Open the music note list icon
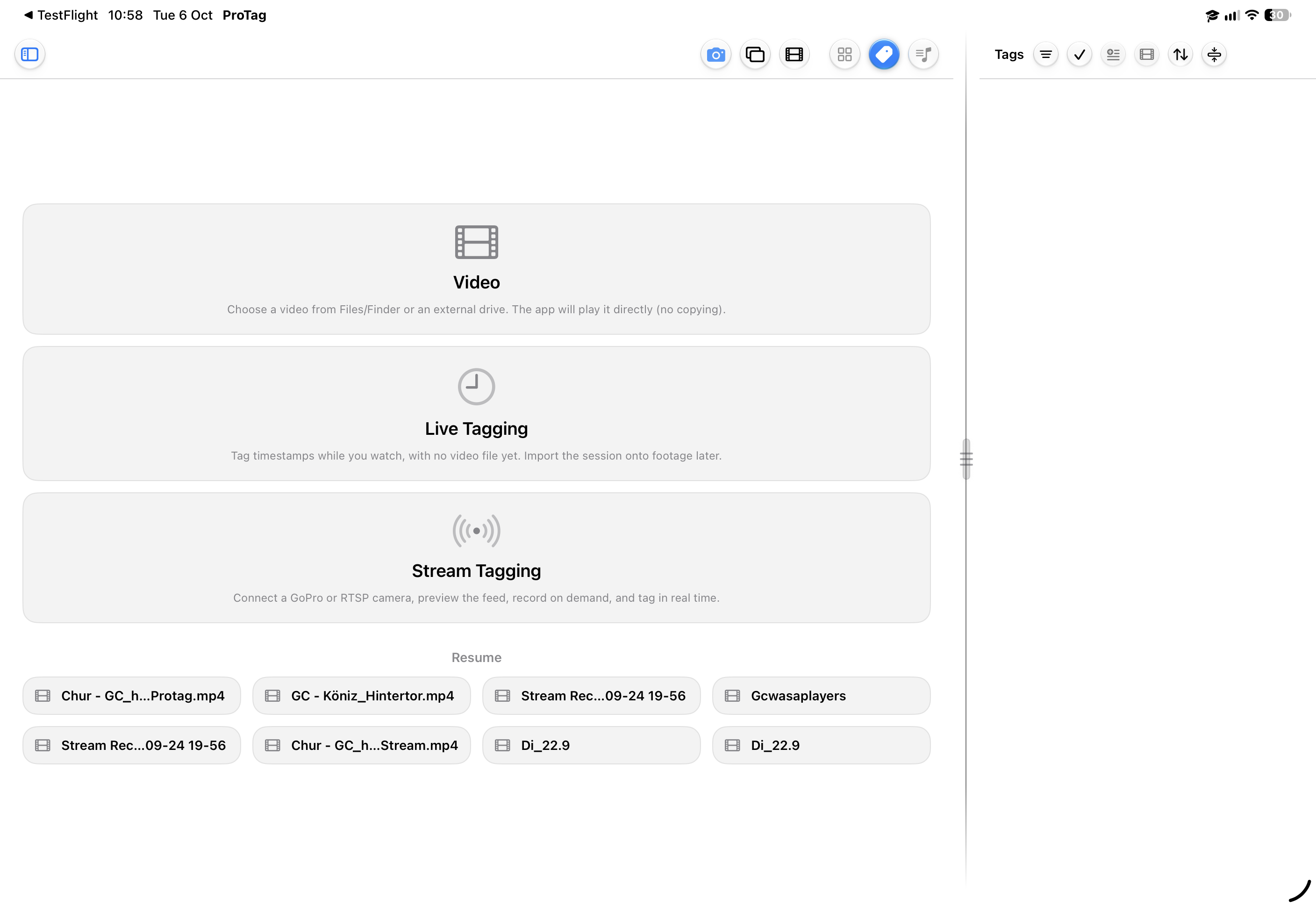This screenshot has width=1316, height=907. click(923, 55)
